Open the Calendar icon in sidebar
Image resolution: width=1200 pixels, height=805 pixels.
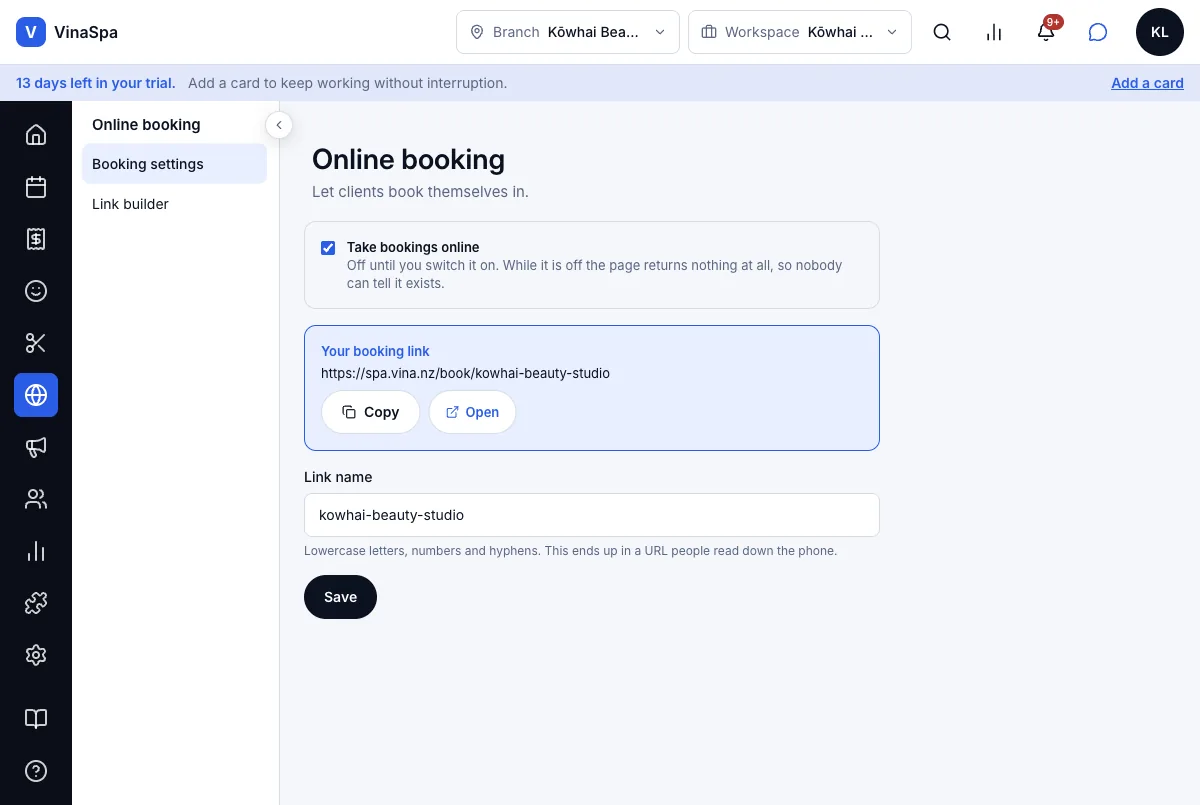(36, 187)
